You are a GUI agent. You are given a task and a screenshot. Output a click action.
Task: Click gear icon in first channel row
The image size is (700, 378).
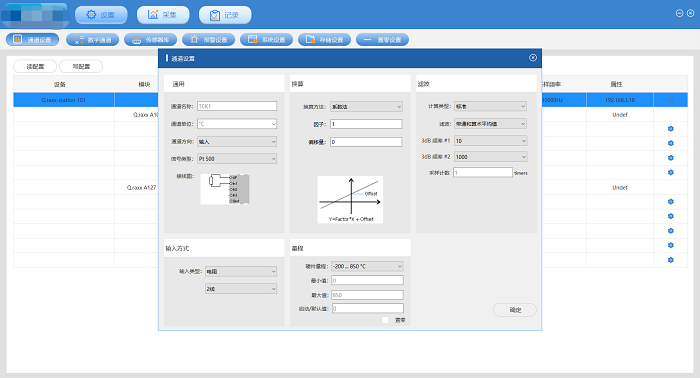click(x=671, y=129)
